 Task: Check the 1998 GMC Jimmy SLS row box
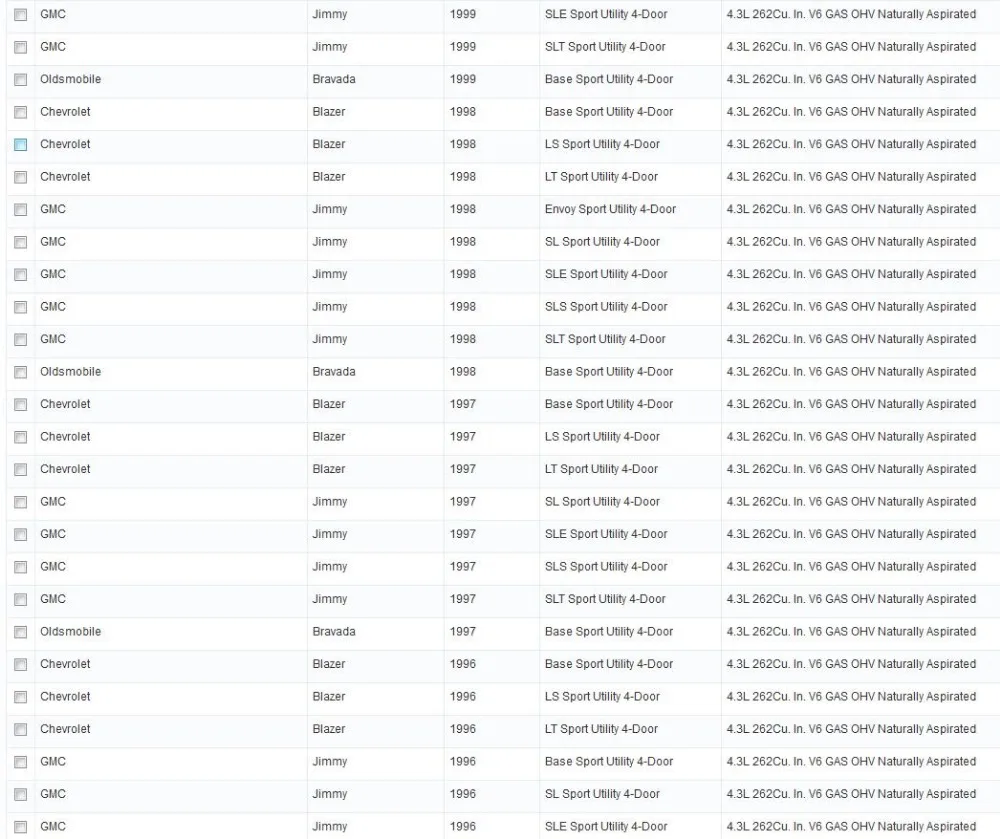click(20, 307)
